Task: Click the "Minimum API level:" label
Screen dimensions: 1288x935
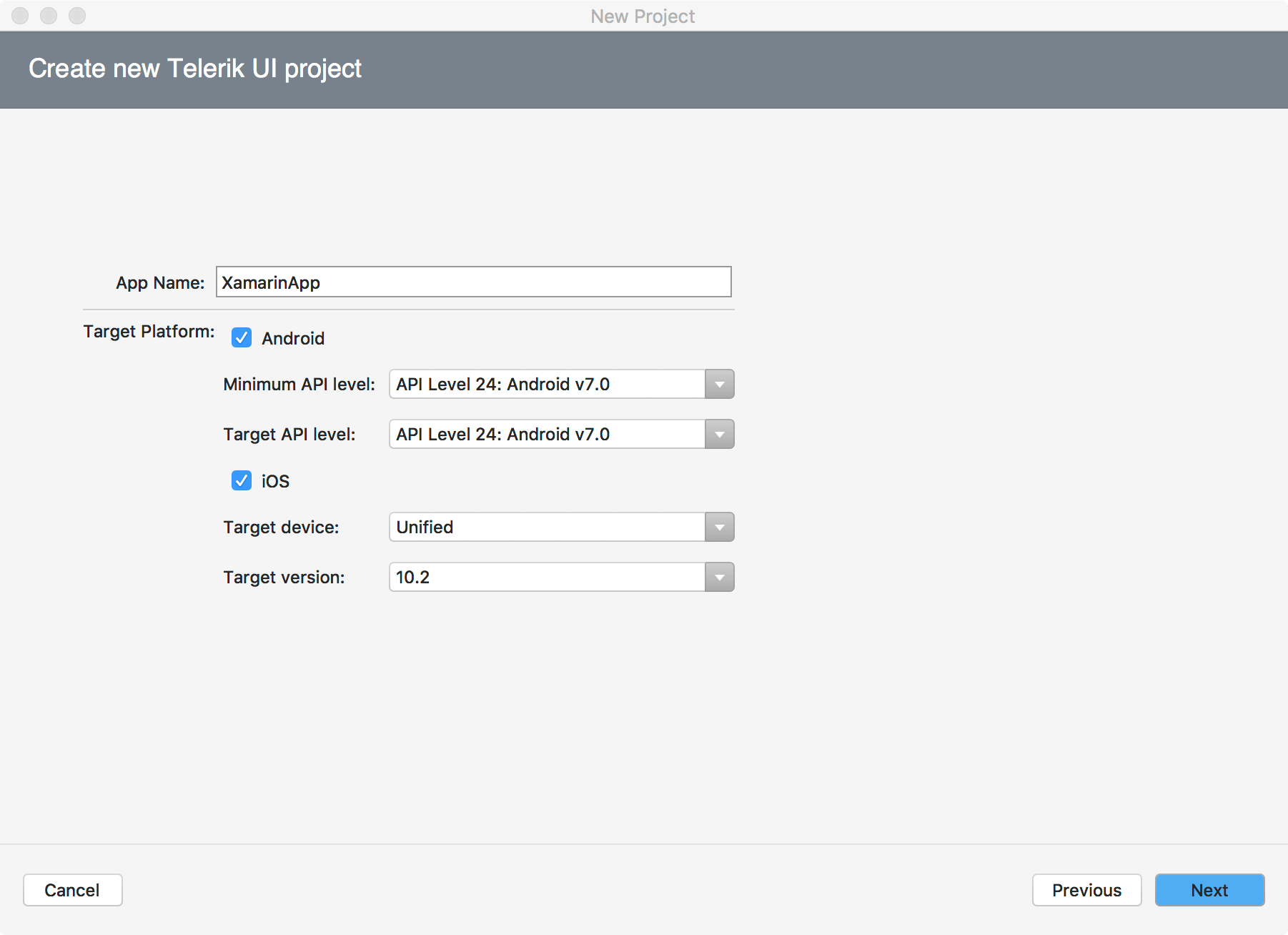Action: point(299,385)
